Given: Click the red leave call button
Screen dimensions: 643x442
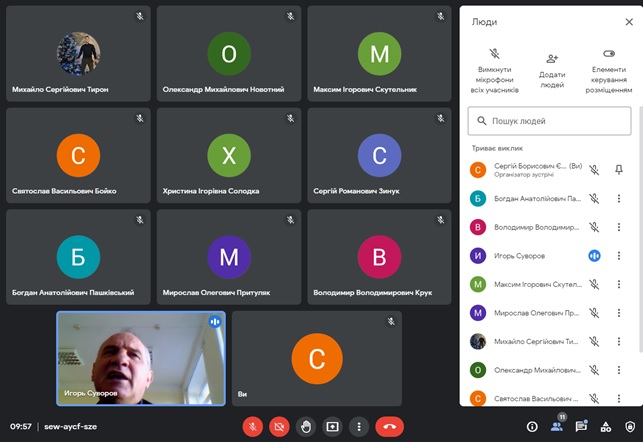Looking at the screenshot, I should click(x=390, y=426).
